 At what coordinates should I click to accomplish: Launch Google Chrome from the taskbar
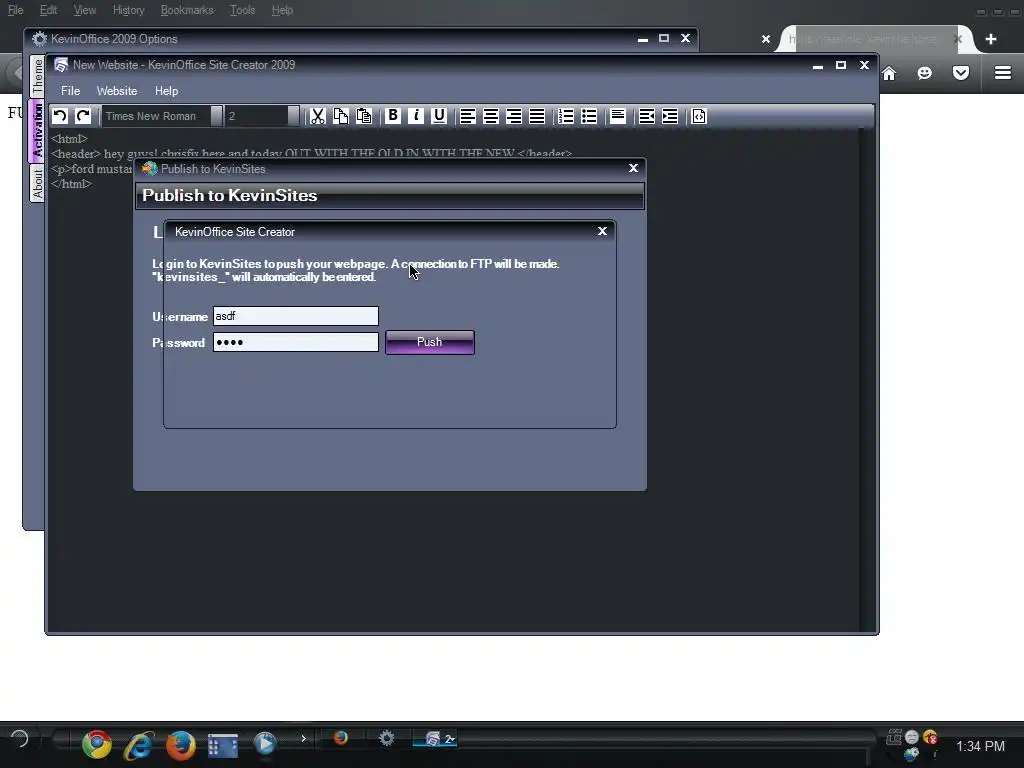[97, 744]
